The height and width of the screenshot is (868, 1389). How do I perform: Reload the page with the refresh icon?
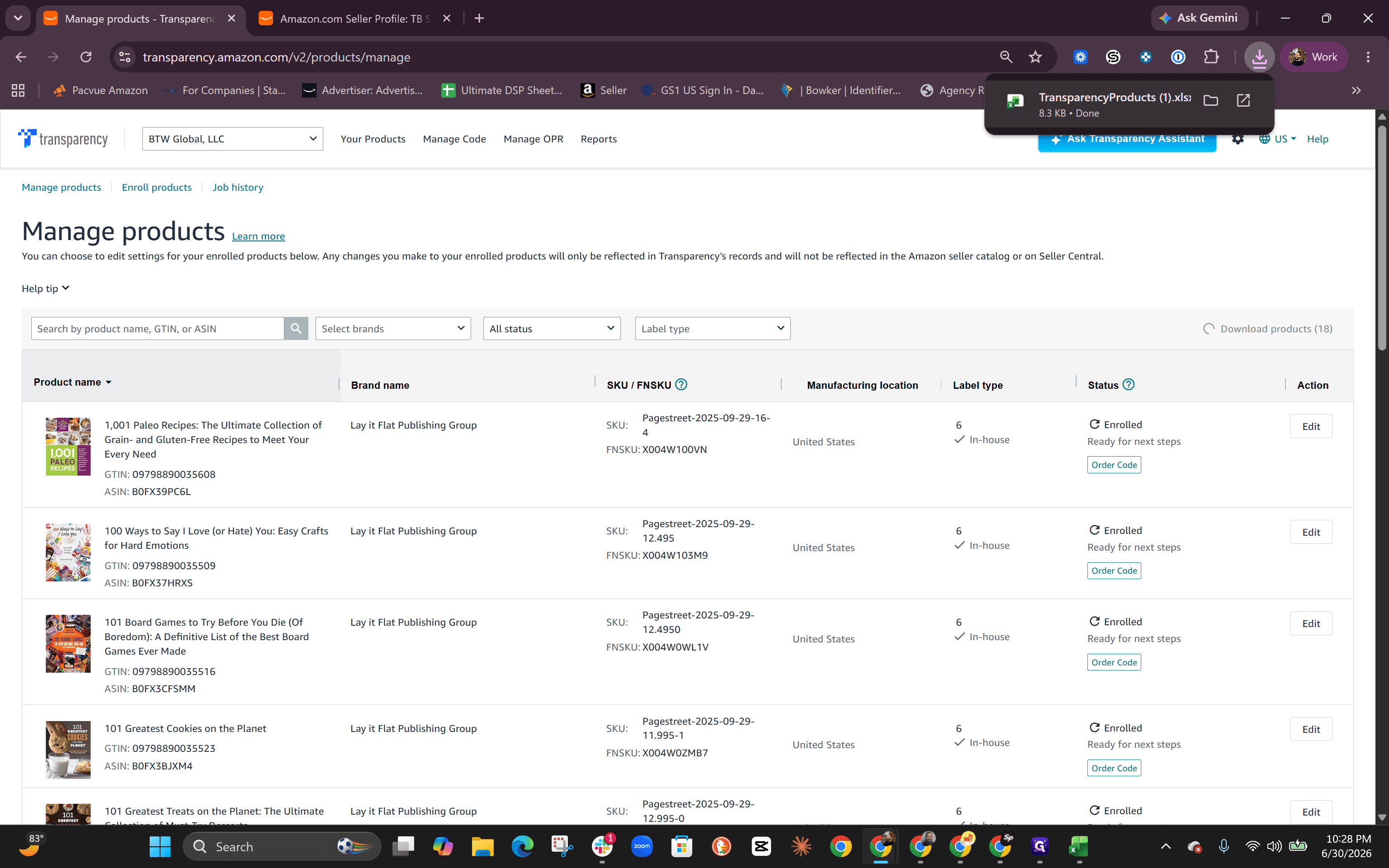86,57
